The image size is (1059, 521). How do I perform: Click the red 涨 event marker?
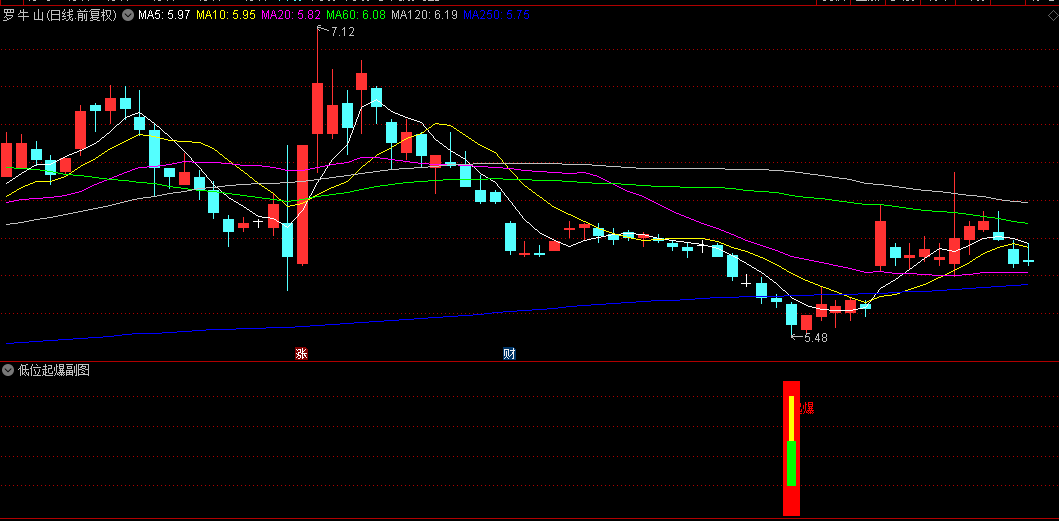point(301,353)
